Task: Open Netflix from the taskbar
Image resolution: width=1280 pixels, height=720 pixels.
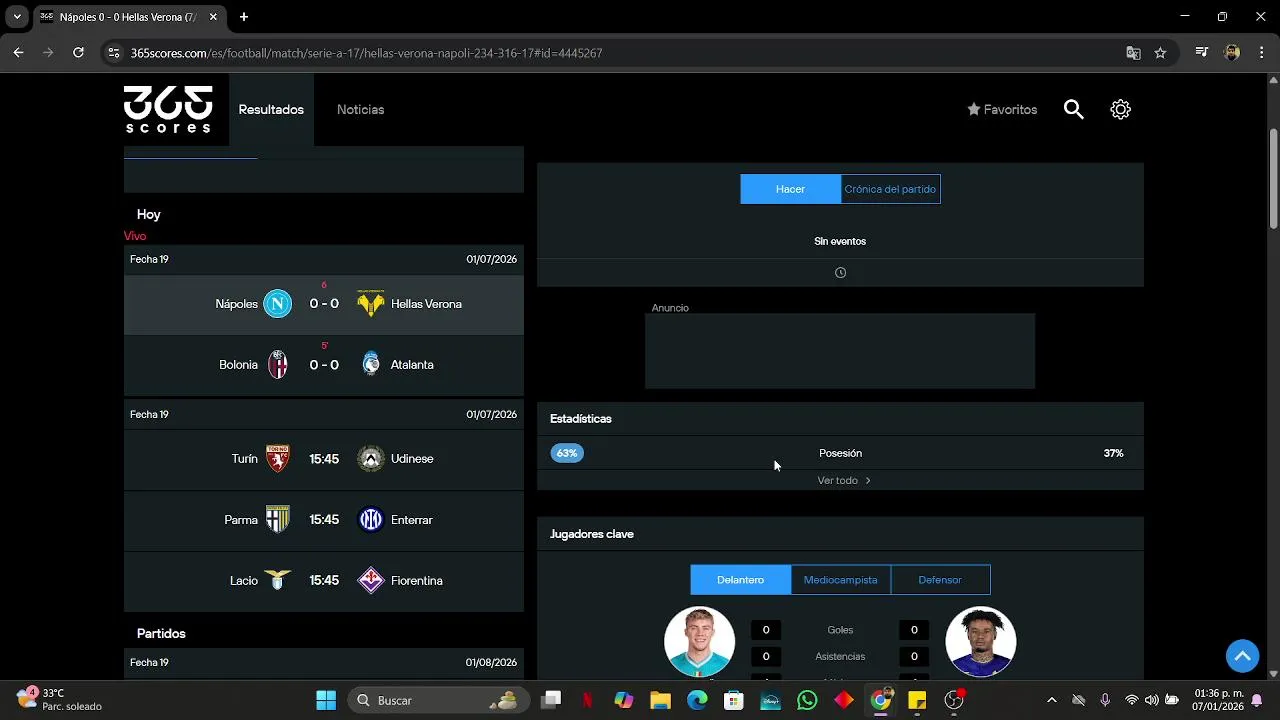Action: [x=588, y=700]
